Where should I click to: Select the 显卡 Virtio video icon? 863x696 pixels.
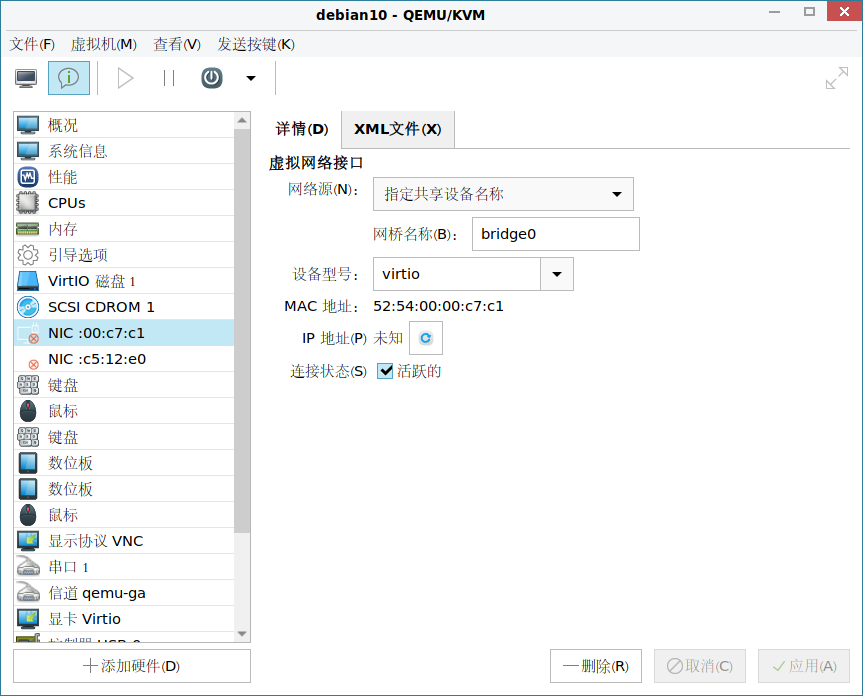pyautogui.click(x=28, y=619)
